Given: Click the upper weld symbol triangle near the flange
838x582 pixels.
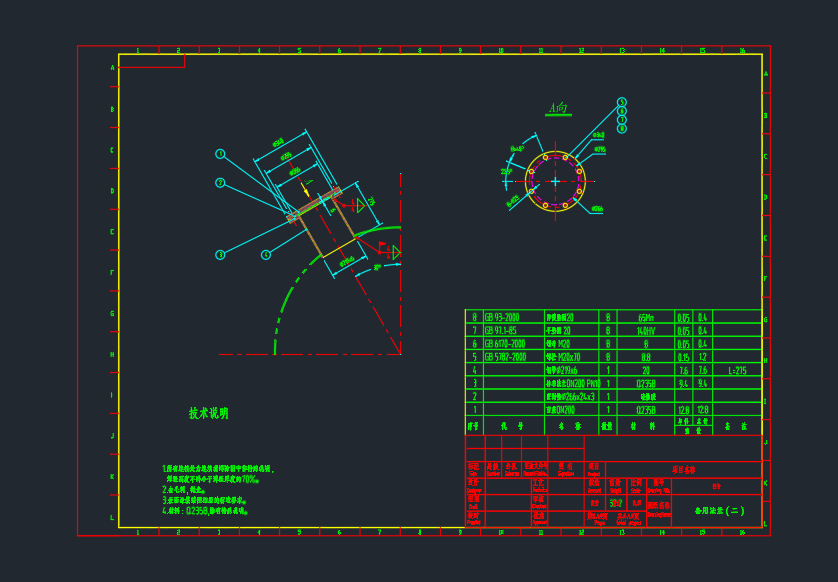Looking at the screenshot, I should 360,205.
